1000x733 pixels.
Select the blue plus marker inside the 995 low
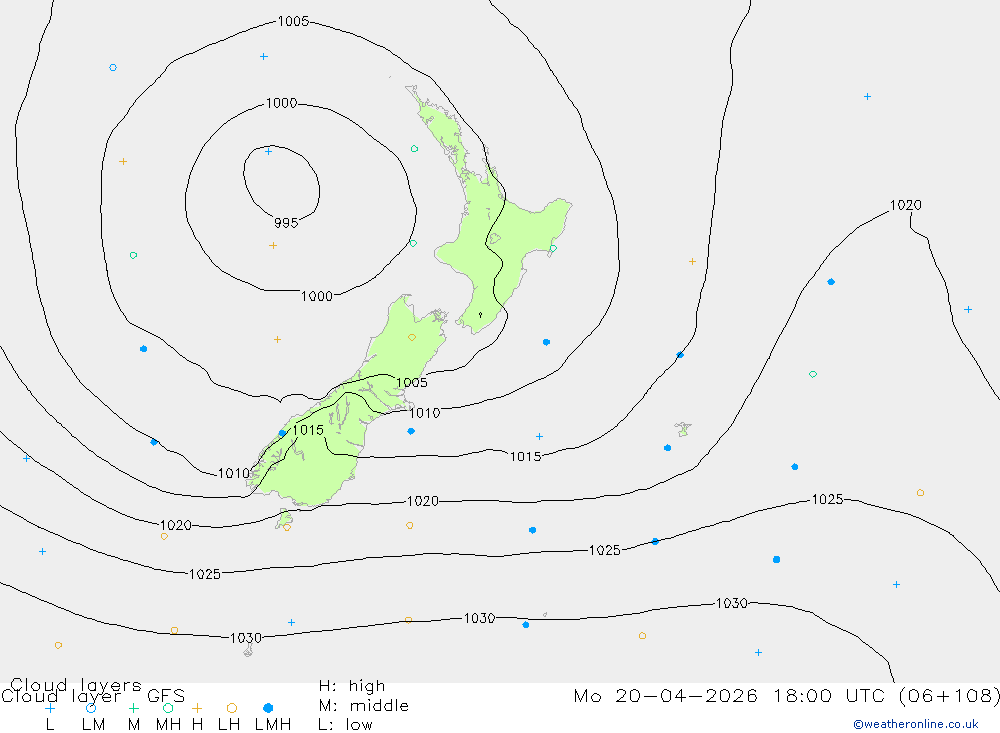[268, 151]
